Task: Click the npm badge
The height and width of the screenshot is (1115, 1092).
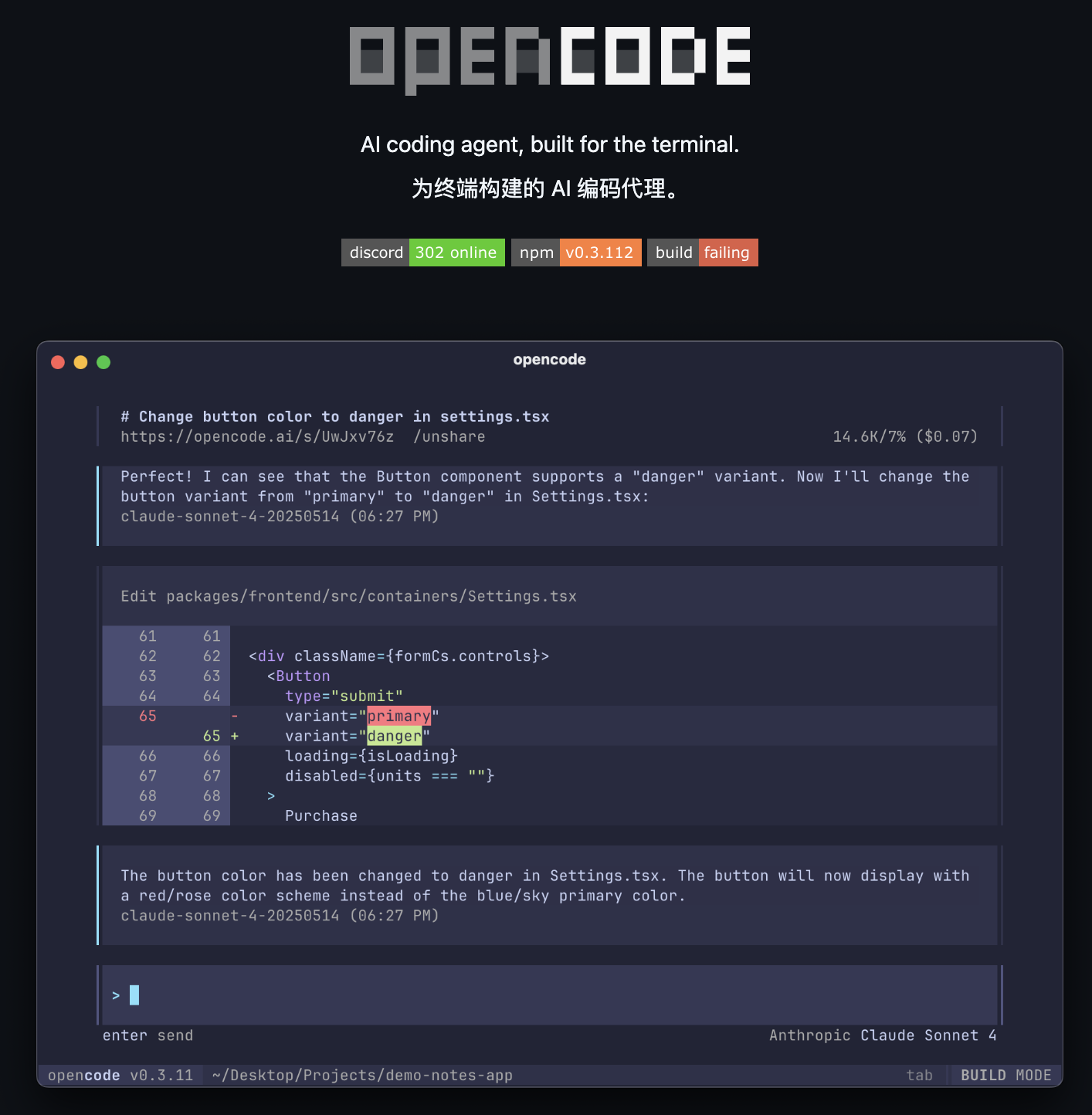Action: (x=534, y=252)
